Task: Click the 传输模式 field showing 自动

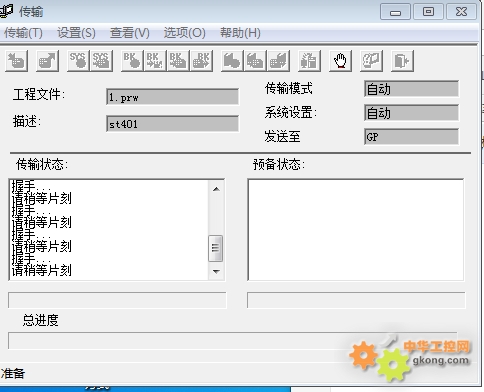Action: (411, 89)
